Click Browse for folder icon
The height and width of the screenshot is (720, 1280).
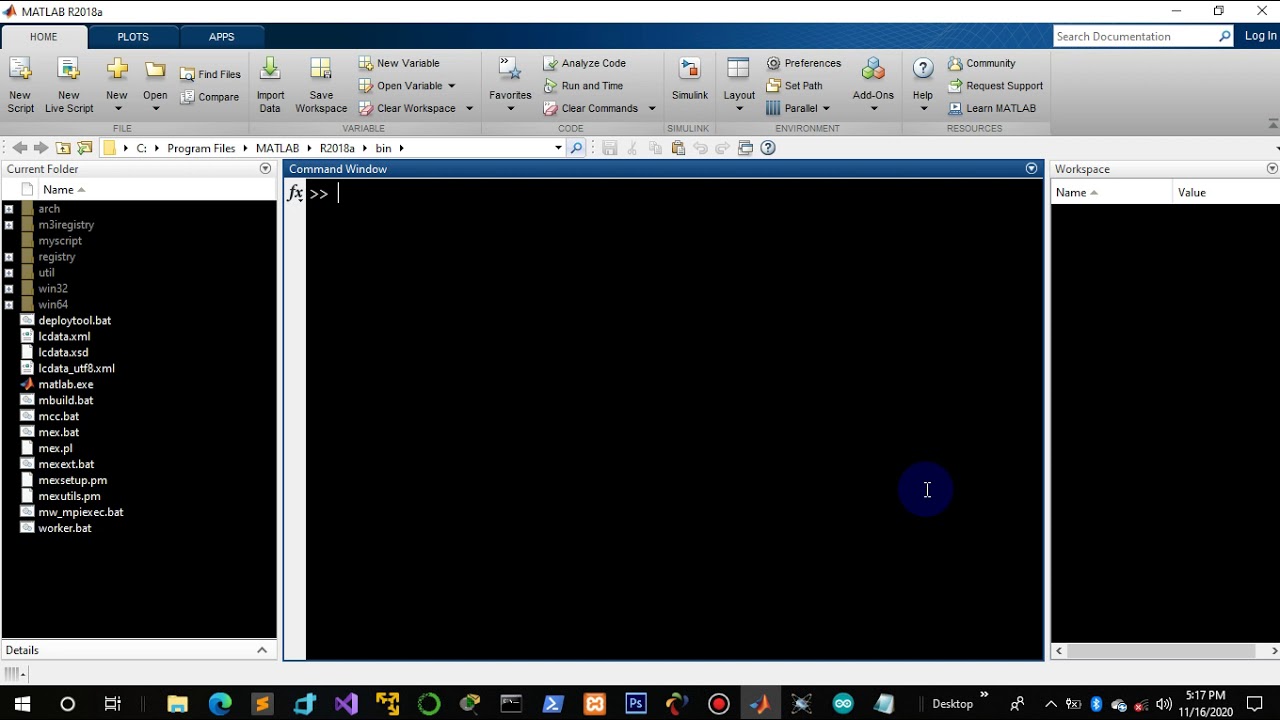[x=85, y=148]
